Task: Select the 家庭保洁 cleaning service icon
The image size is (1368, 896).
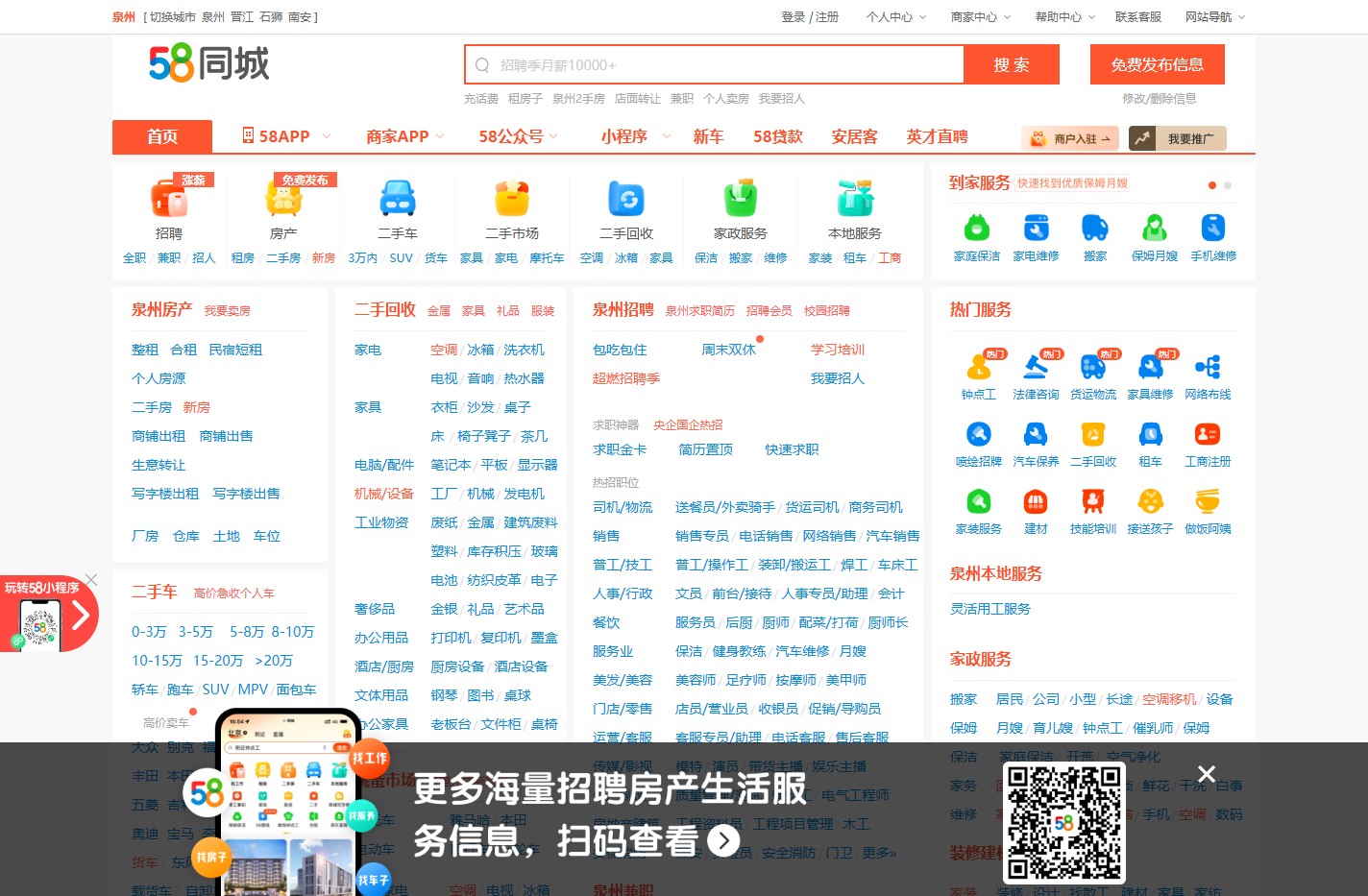Action: pos(977,228)
